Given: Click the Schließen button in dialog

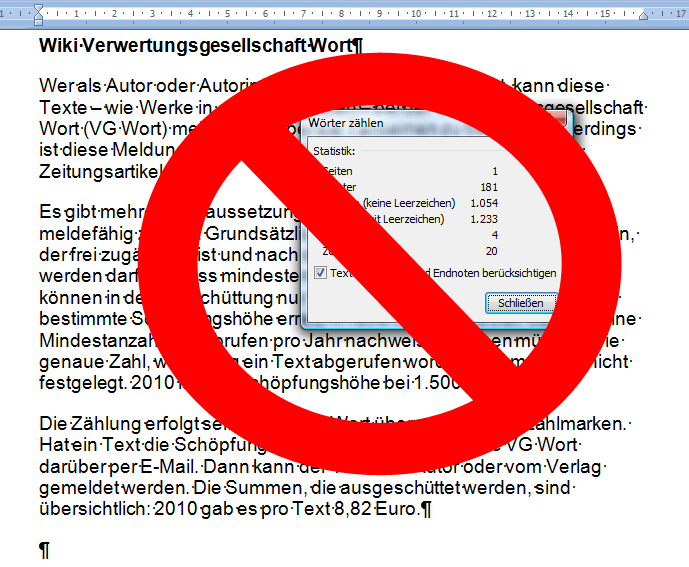Looking at the screenshot, I should [x=521, y=303].
